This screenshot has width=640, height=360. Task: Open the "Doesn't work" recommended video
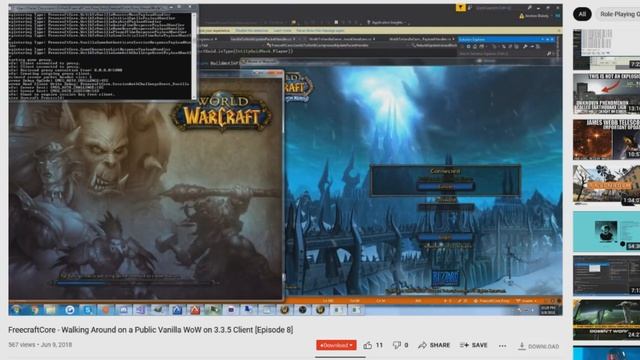point(607,320)
